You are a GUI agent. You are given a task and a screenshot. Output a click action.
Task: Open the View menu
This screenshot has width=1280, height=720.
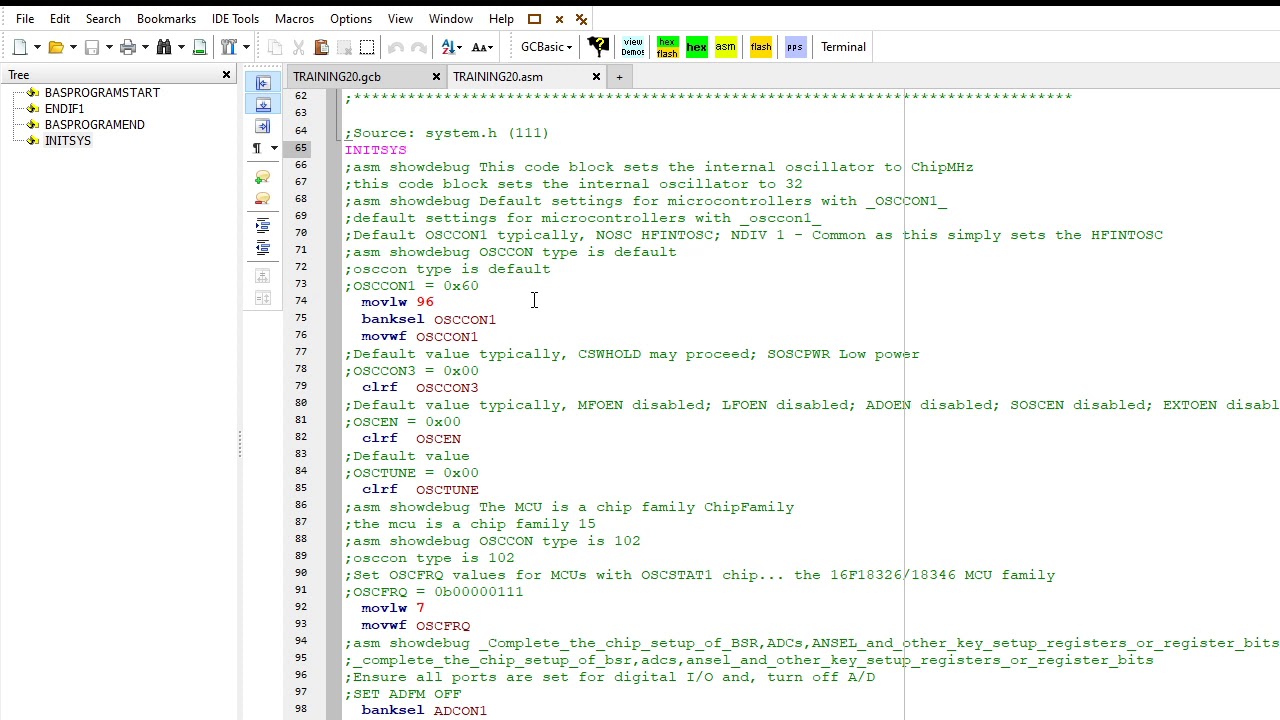pyautogui.click(x=400, y=19)
